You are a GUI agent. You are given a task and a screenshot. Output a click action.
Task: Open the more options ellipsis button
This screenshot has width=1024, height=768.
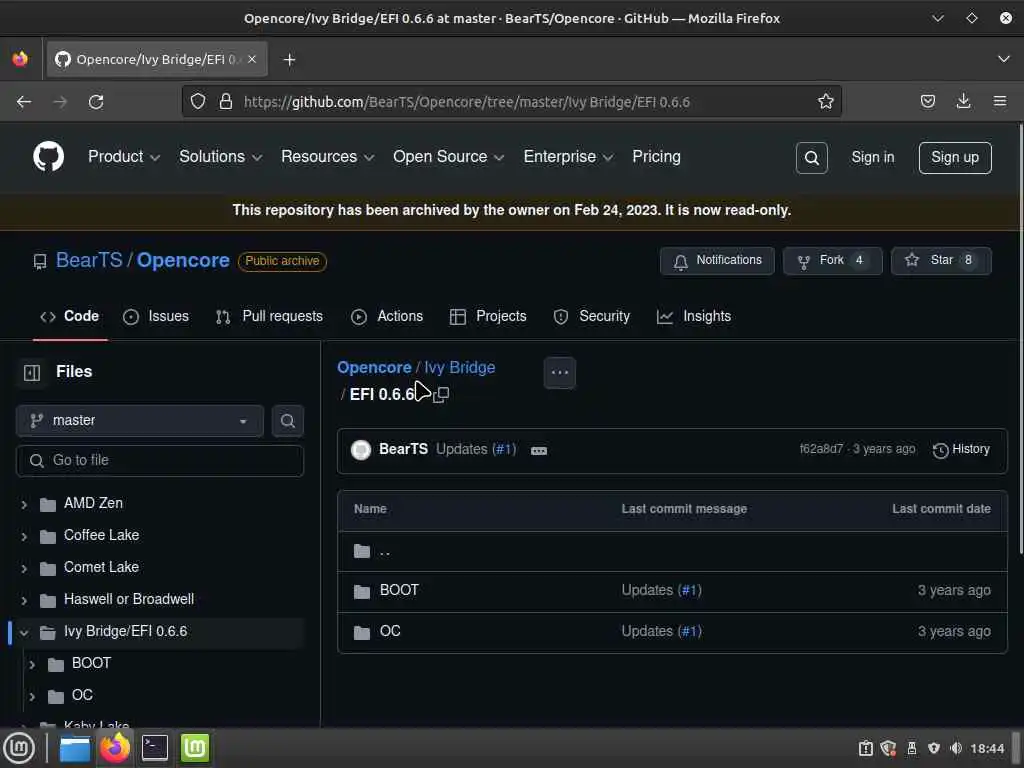(x=560, y=373)
